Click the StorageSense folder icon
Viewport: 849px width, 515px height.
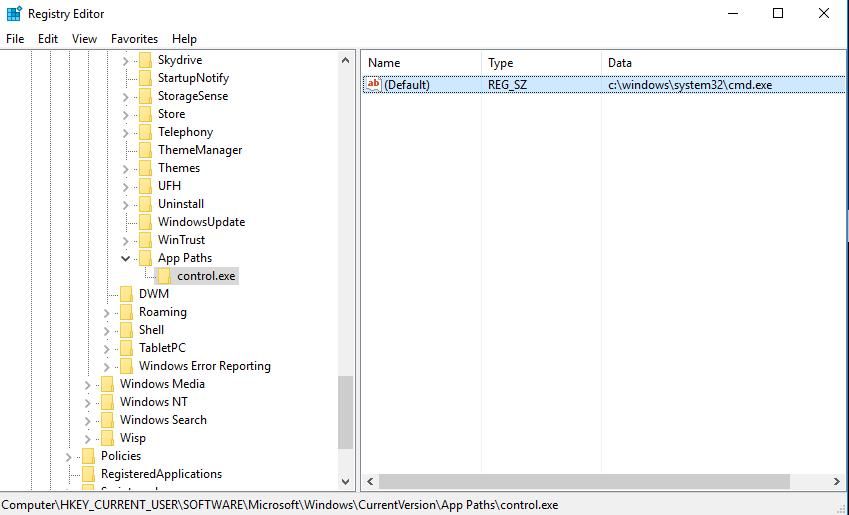[145, 96]
